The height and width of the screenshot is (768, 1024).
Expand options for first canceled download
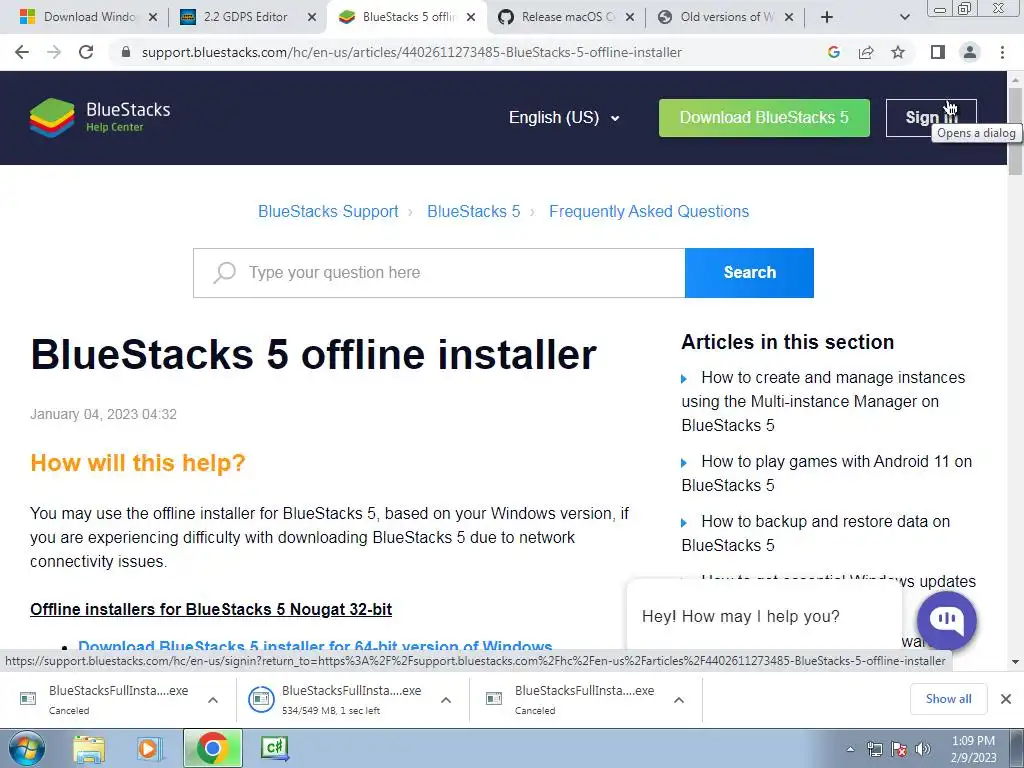[213, 700]
